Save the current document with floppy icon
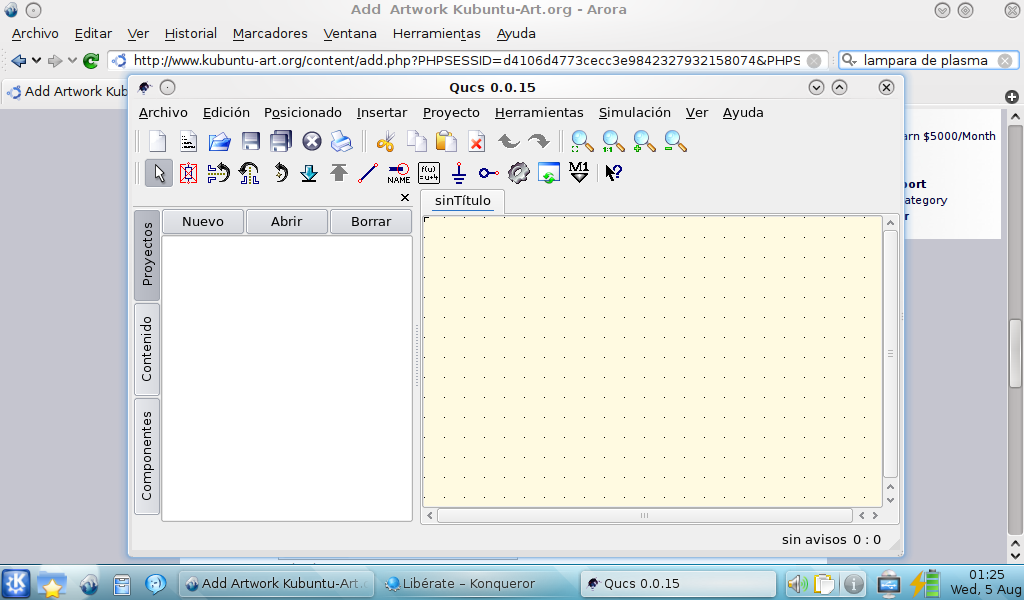The image size is (1024, 600). 251,141
